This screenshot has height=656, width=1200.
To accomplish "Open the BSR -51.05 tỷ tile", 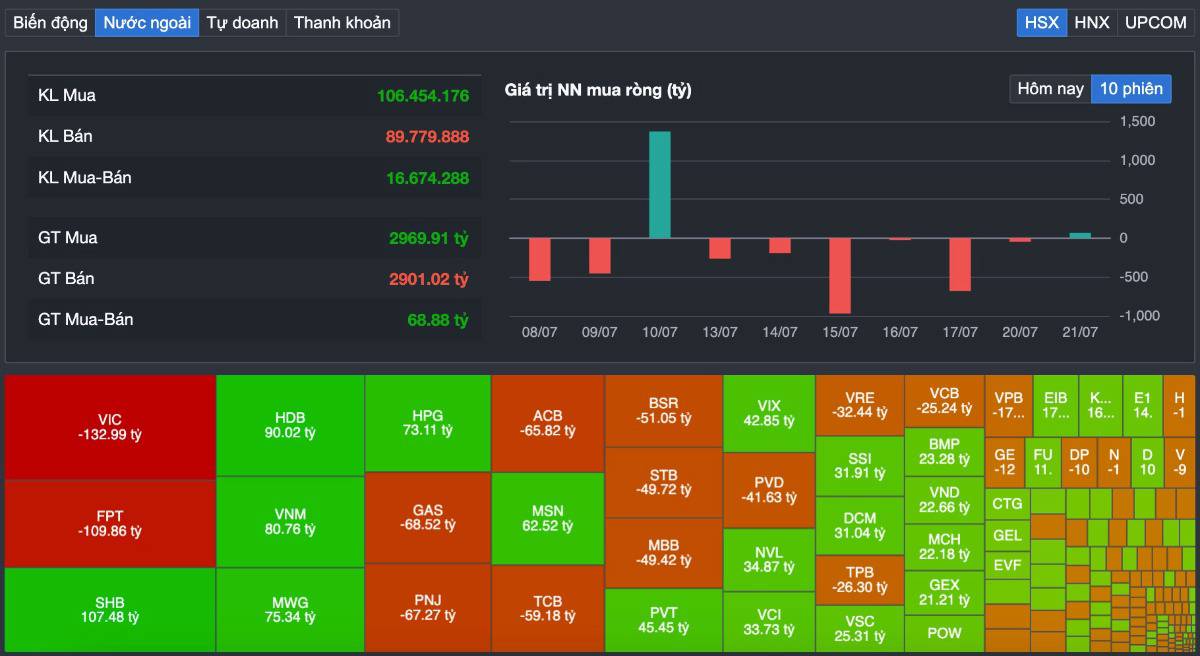I will point(664,411).
